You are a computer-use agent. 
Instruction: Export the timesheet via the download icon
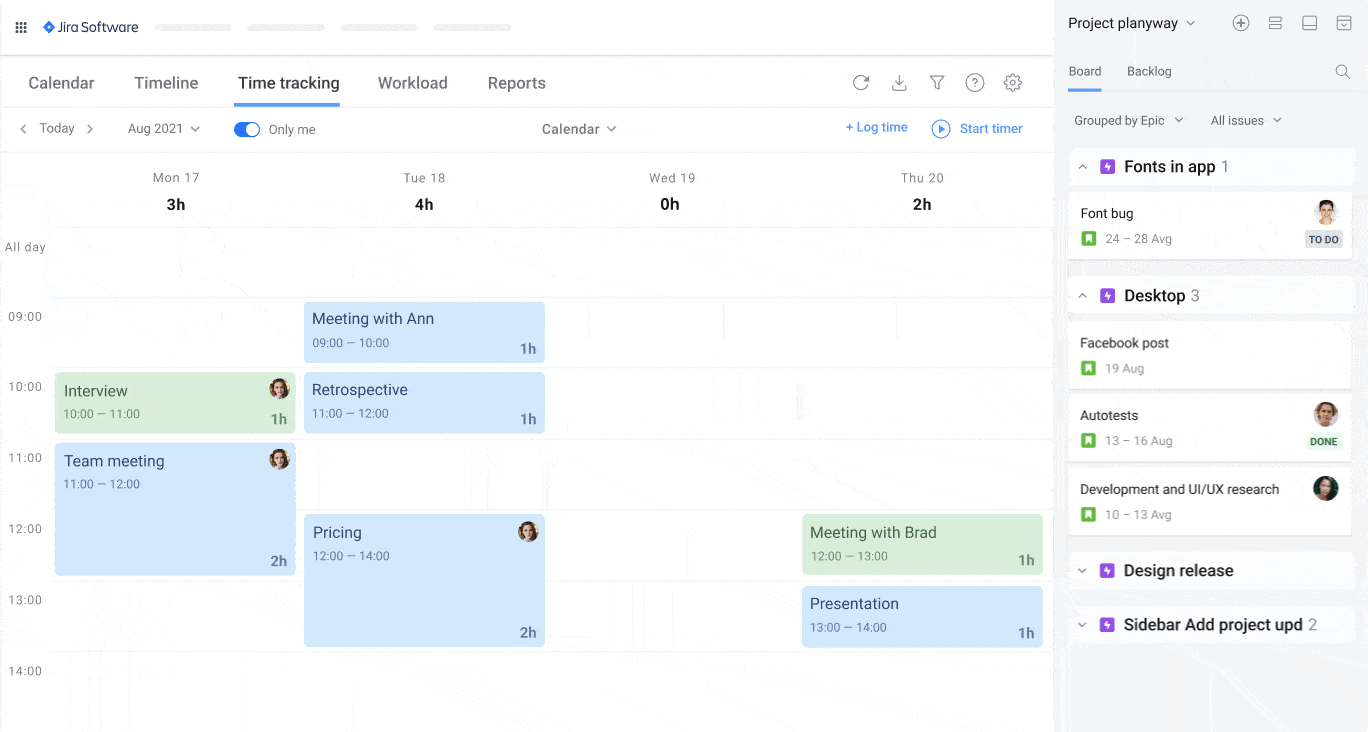899,83
